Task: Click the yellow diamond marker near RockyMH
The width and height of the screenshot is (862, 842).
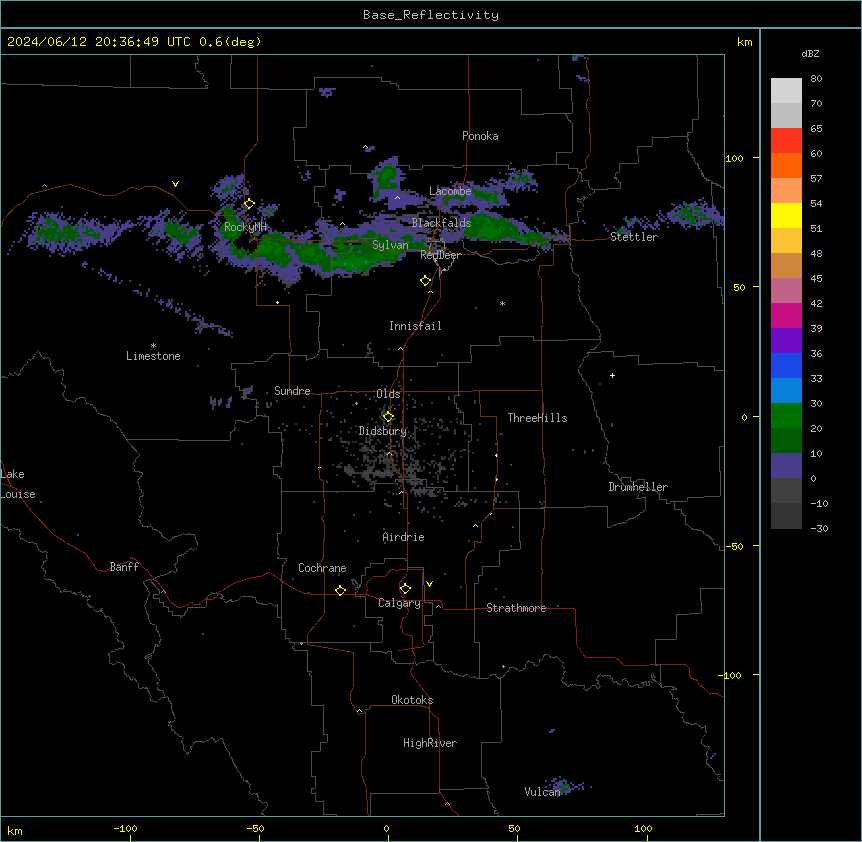Action: pyautogui.click(x=249, y=204)
